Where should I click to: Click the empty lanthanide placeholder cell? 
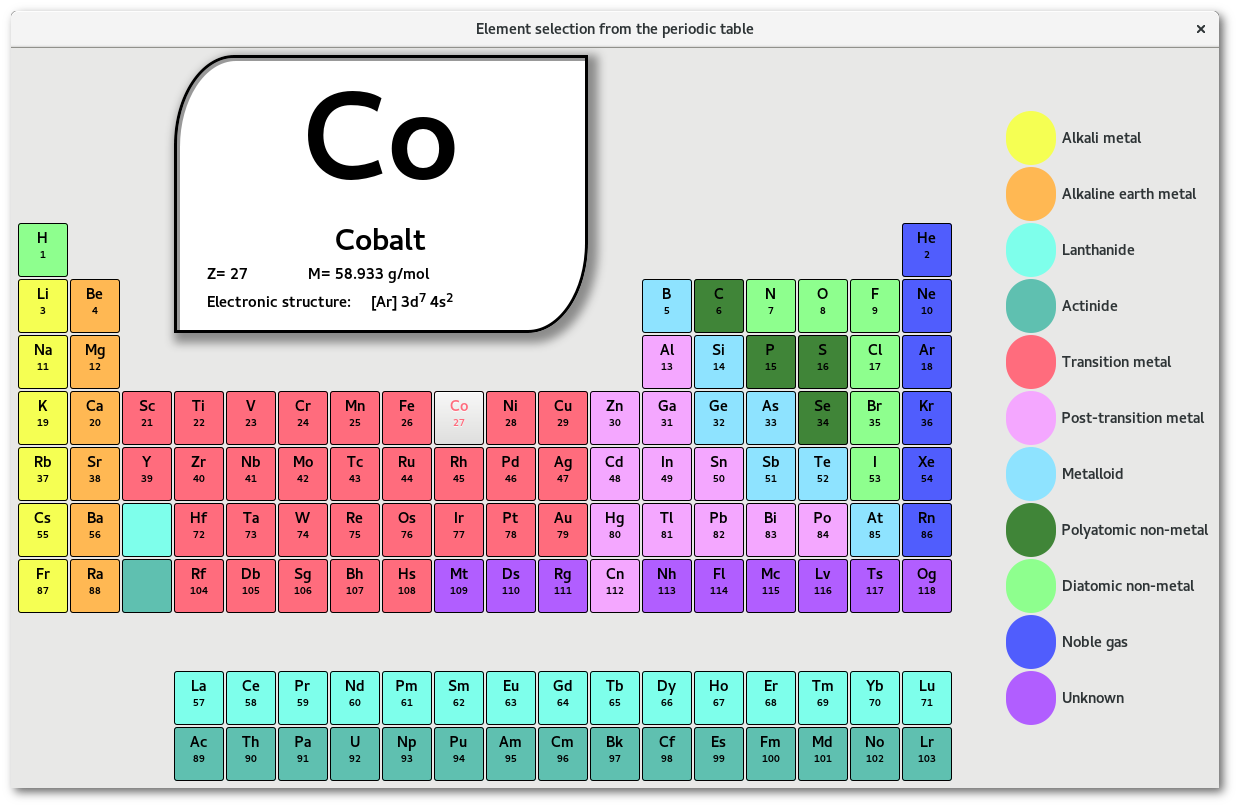[147, 530]
